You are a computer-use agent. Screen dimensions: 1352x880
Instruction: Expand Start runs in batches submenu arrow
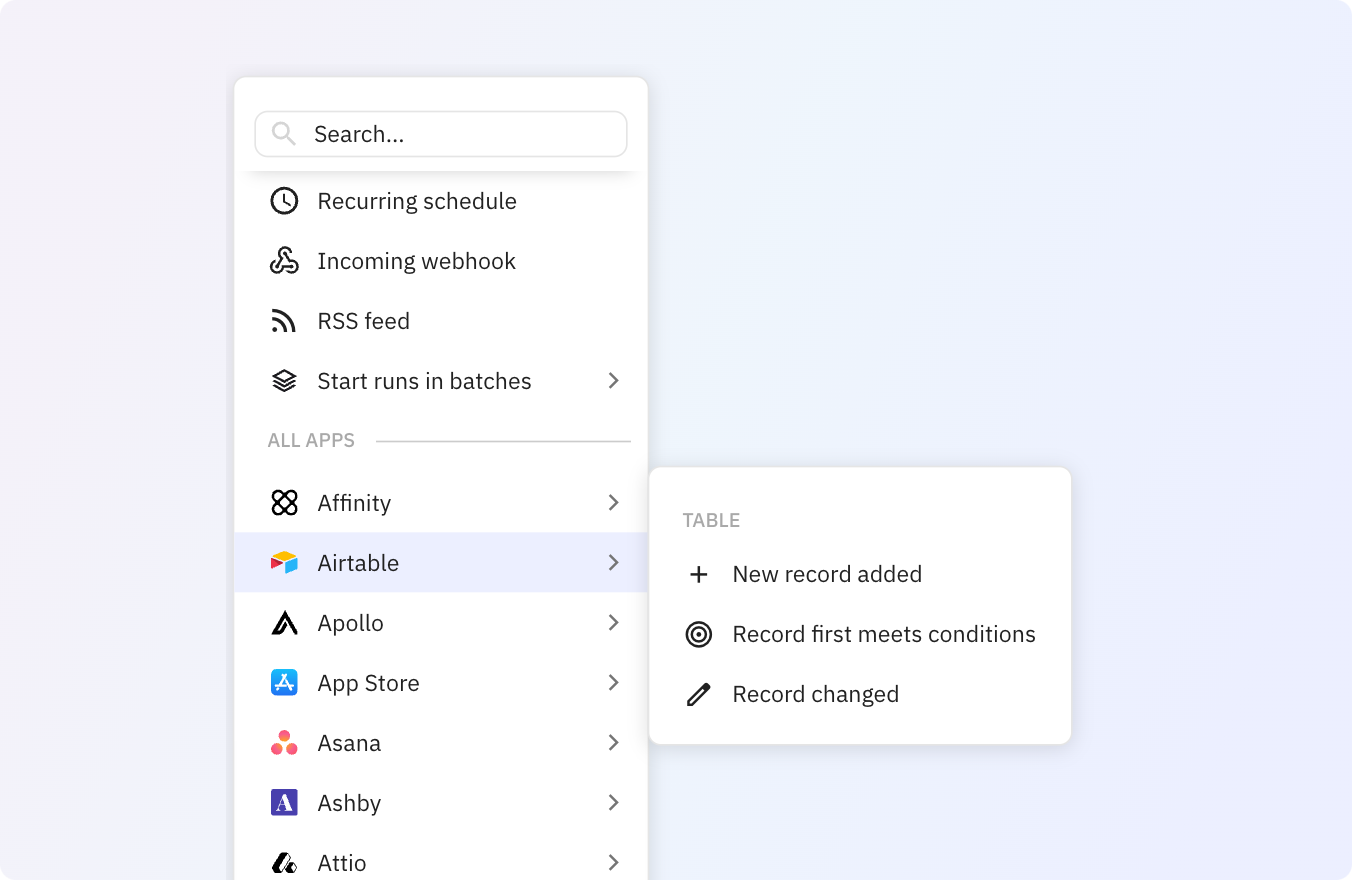pyautogui.click(x=614, y=381)
